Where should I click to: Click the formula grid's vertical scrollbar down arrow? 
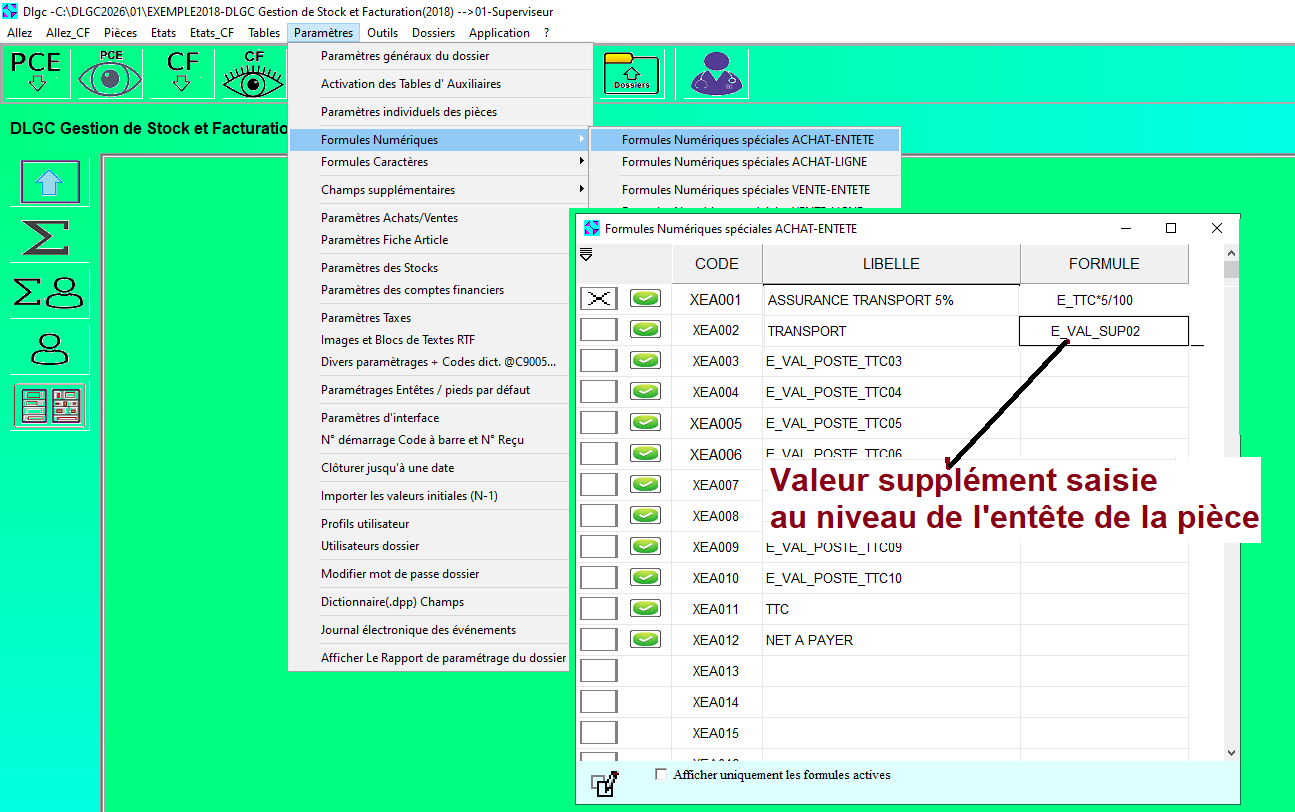coord(1231,752)
